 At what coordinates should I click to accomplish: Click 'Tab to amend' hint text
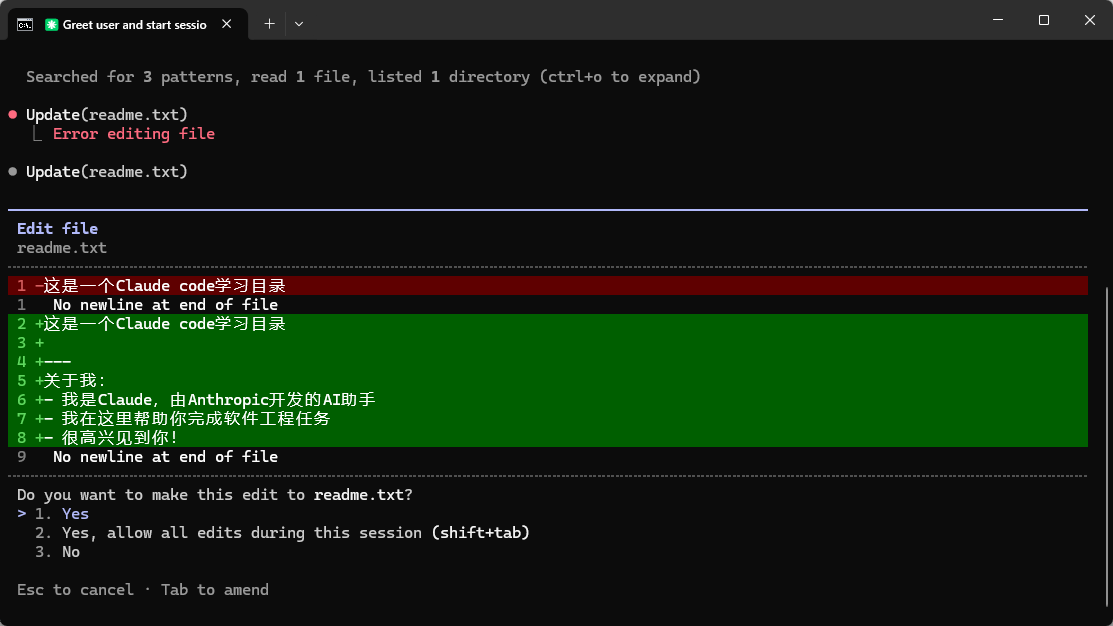pyautogui.click(x=214, y=590)
